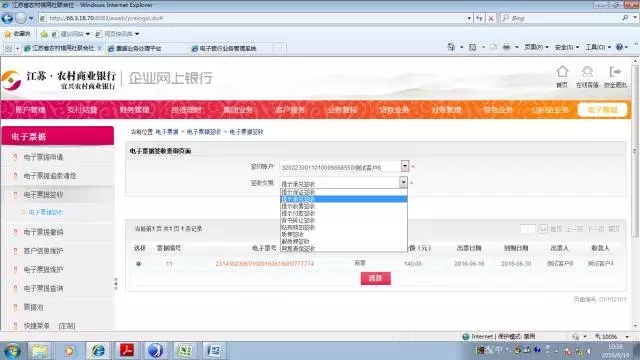
Task: Click the IE home page toolbar icon
Action: 451,47
